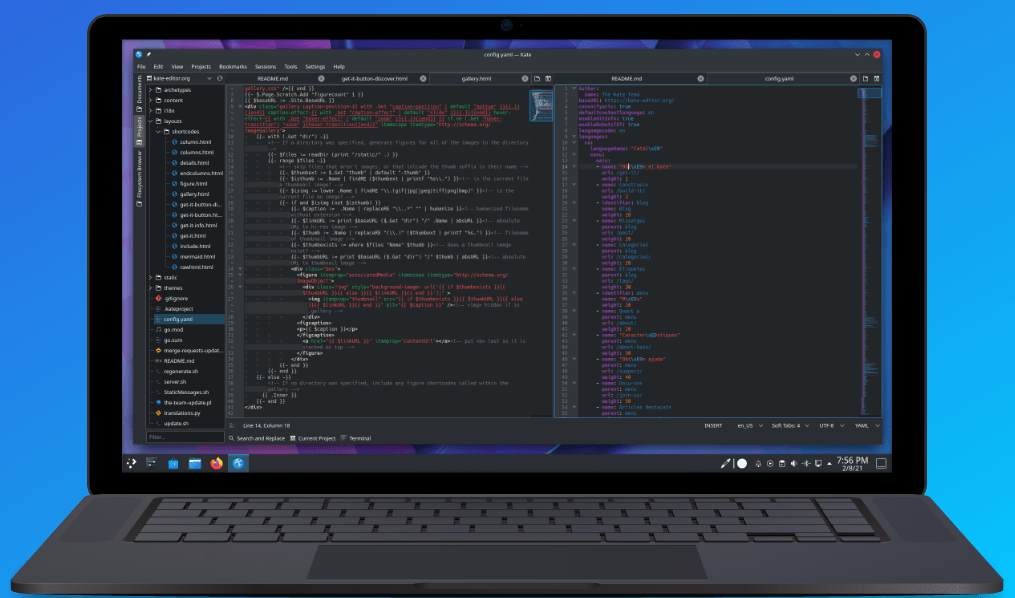Viewport: 1015px width, 598px height.
Task: Click the pin icon in Kate title bar
Action: tap(148, 54)
